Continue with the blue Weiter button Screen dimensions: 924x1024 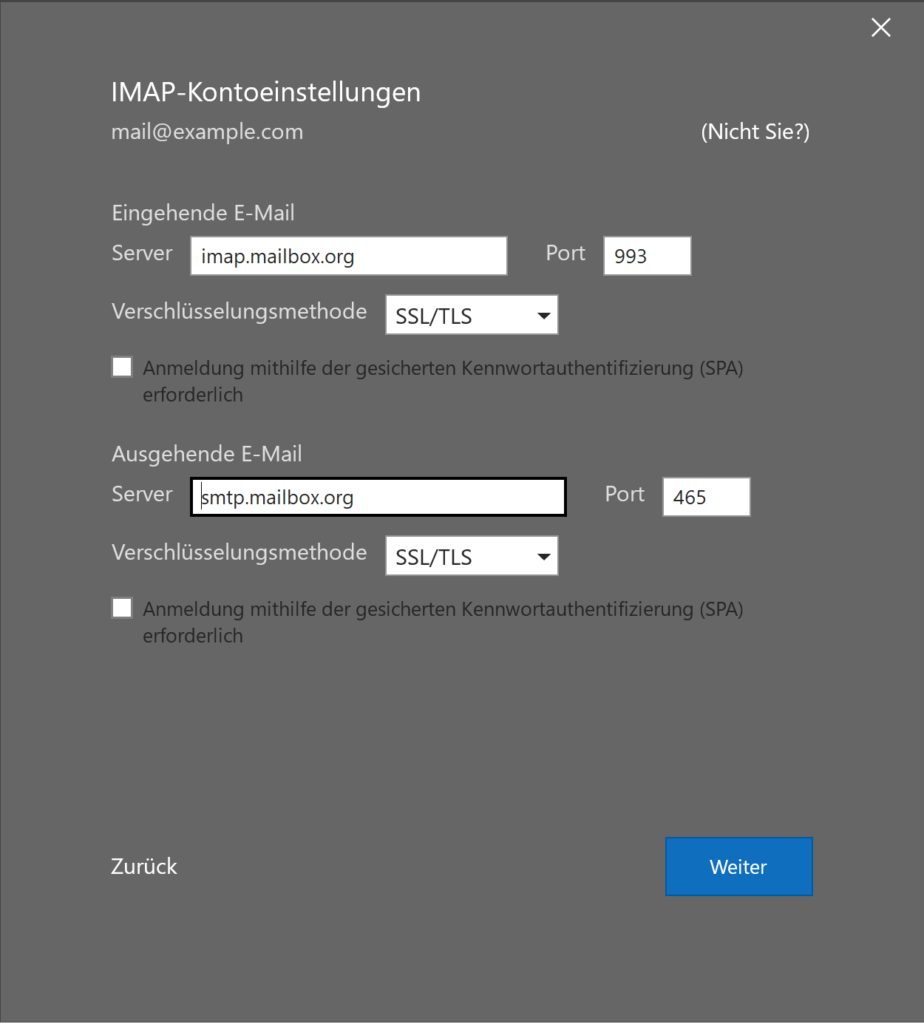click(739, 867)
